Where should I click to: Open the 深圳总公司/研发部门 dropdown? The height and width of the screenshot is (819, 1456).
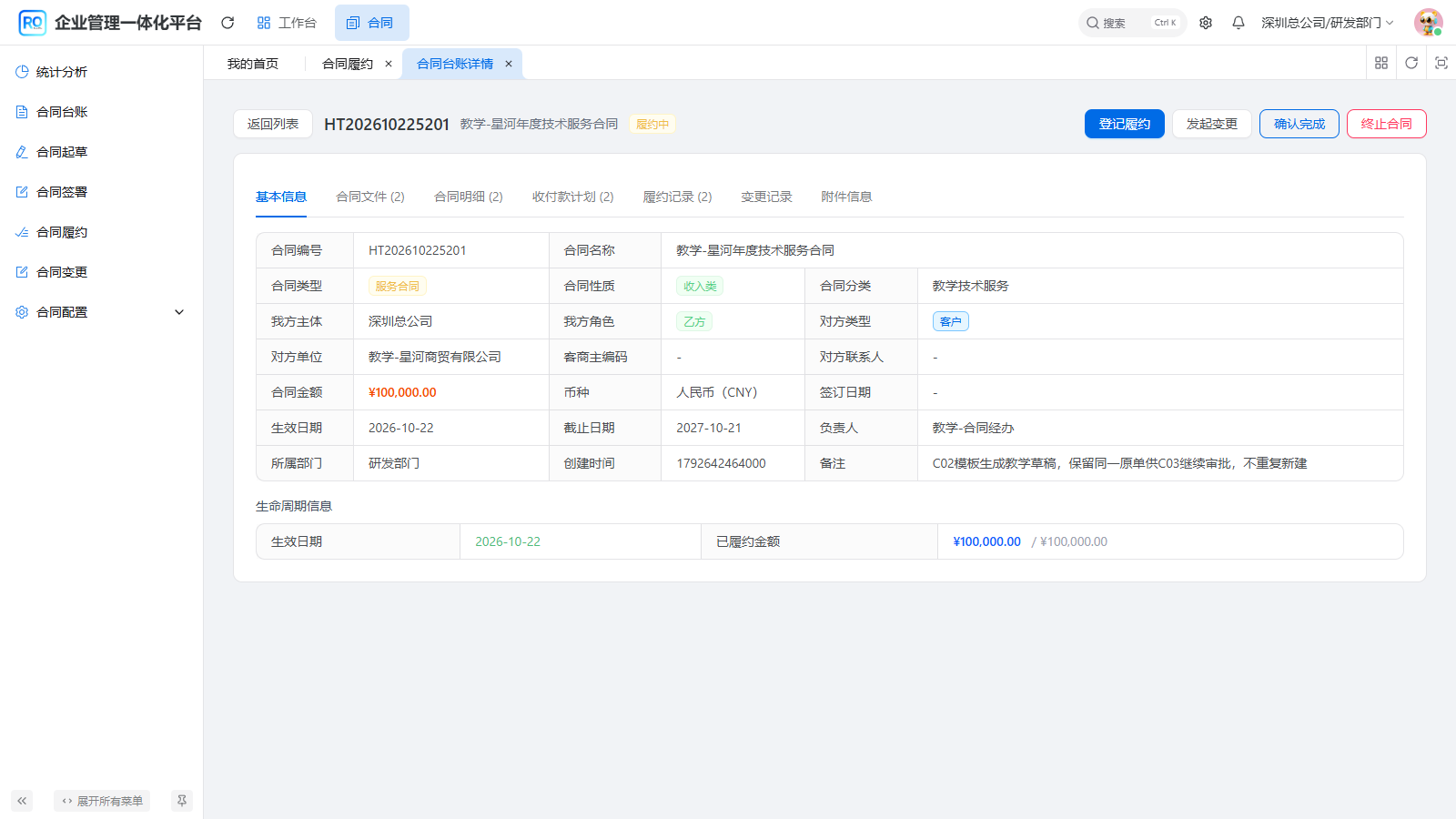(1327, 23)
